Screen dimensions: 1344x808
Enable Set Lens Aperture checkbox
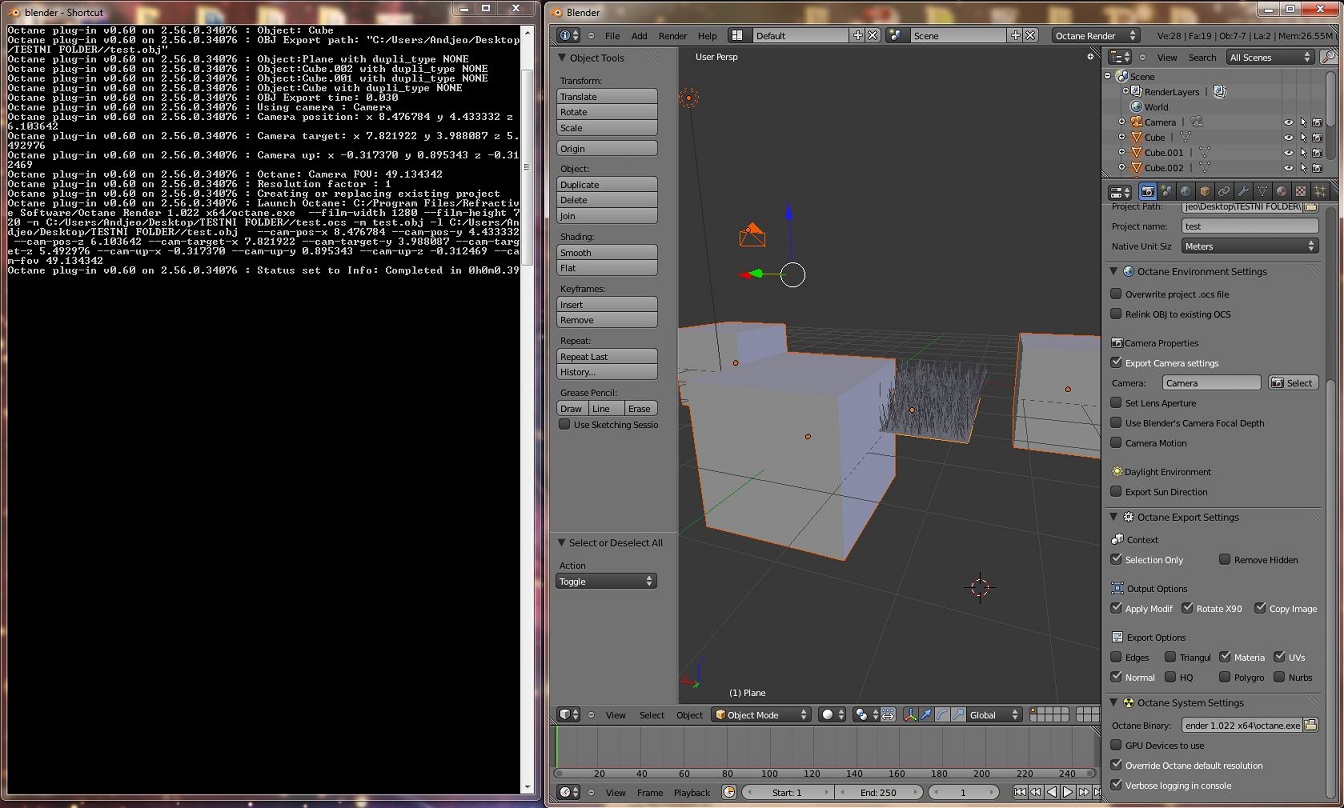1116,403
